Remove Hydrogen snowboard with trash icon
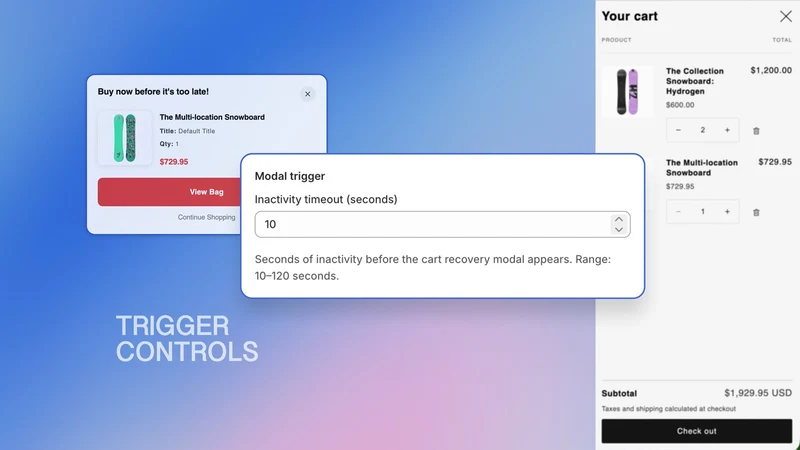800x450 pixels. coord(756,131)
